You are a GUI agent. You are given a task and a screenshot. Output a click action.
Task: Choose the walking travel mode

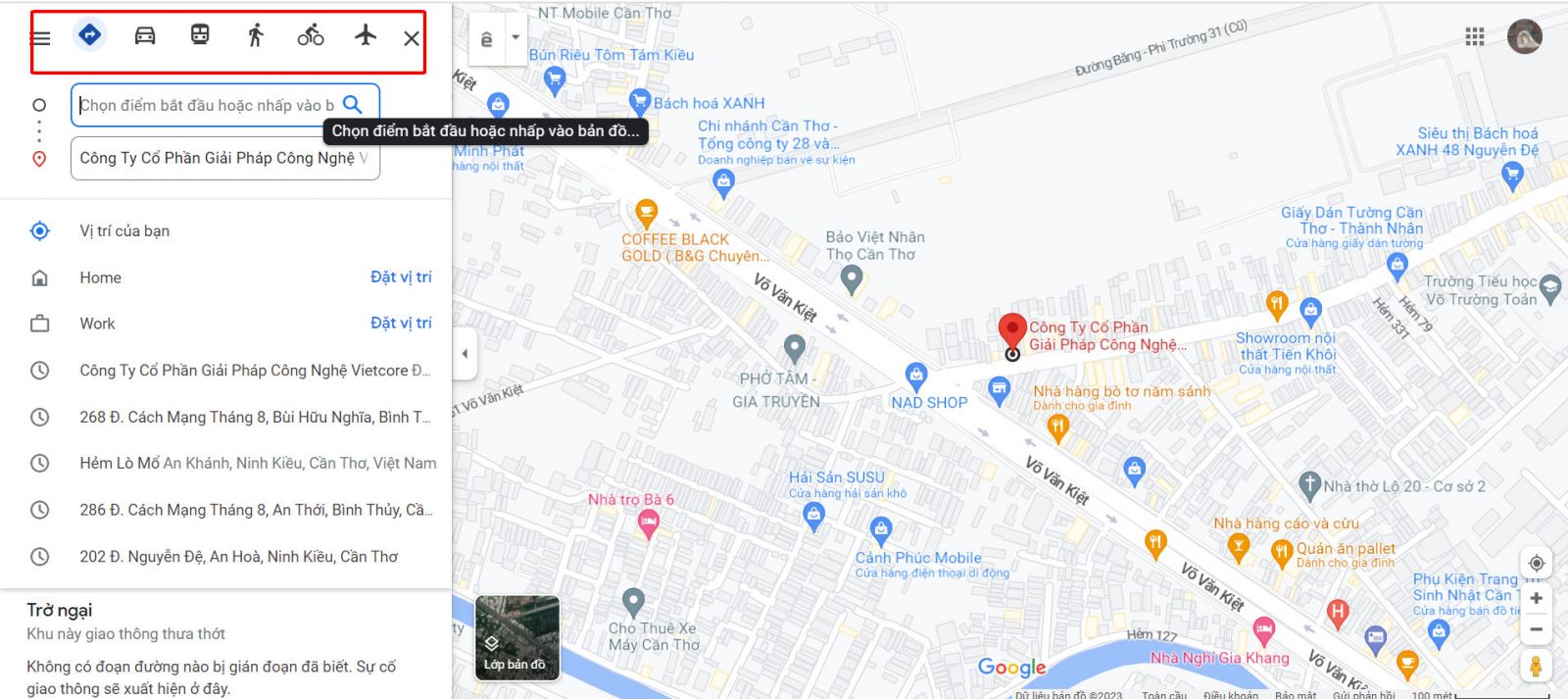click(x=256, y=35)
